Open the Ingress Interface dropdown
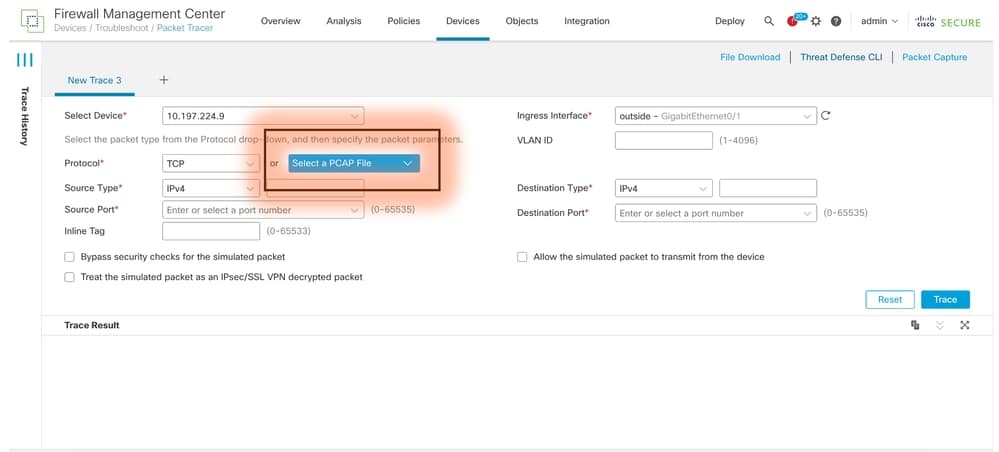999x452 pixels. coord(715,116)
